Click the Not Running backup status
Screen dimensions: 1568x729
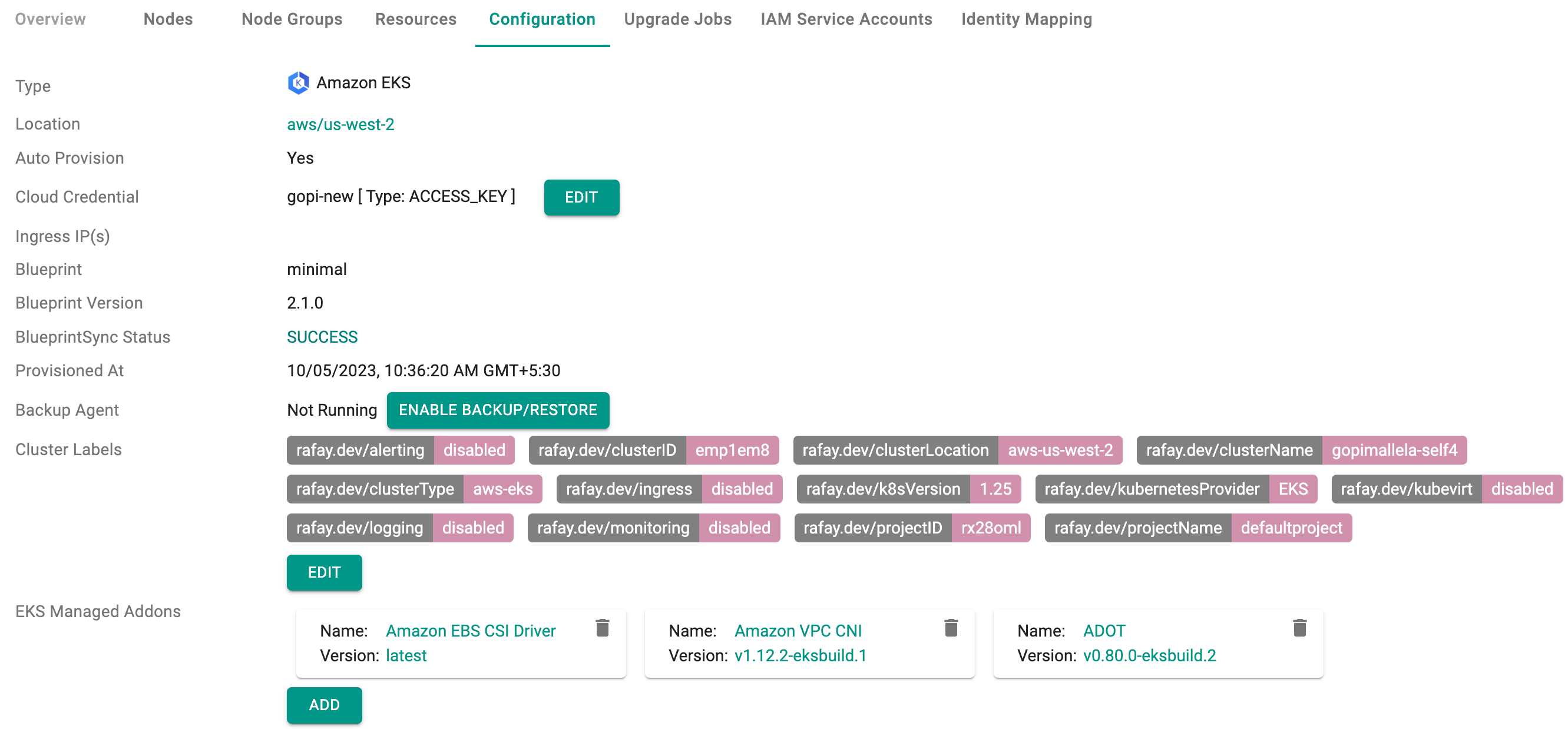[332, 410]
